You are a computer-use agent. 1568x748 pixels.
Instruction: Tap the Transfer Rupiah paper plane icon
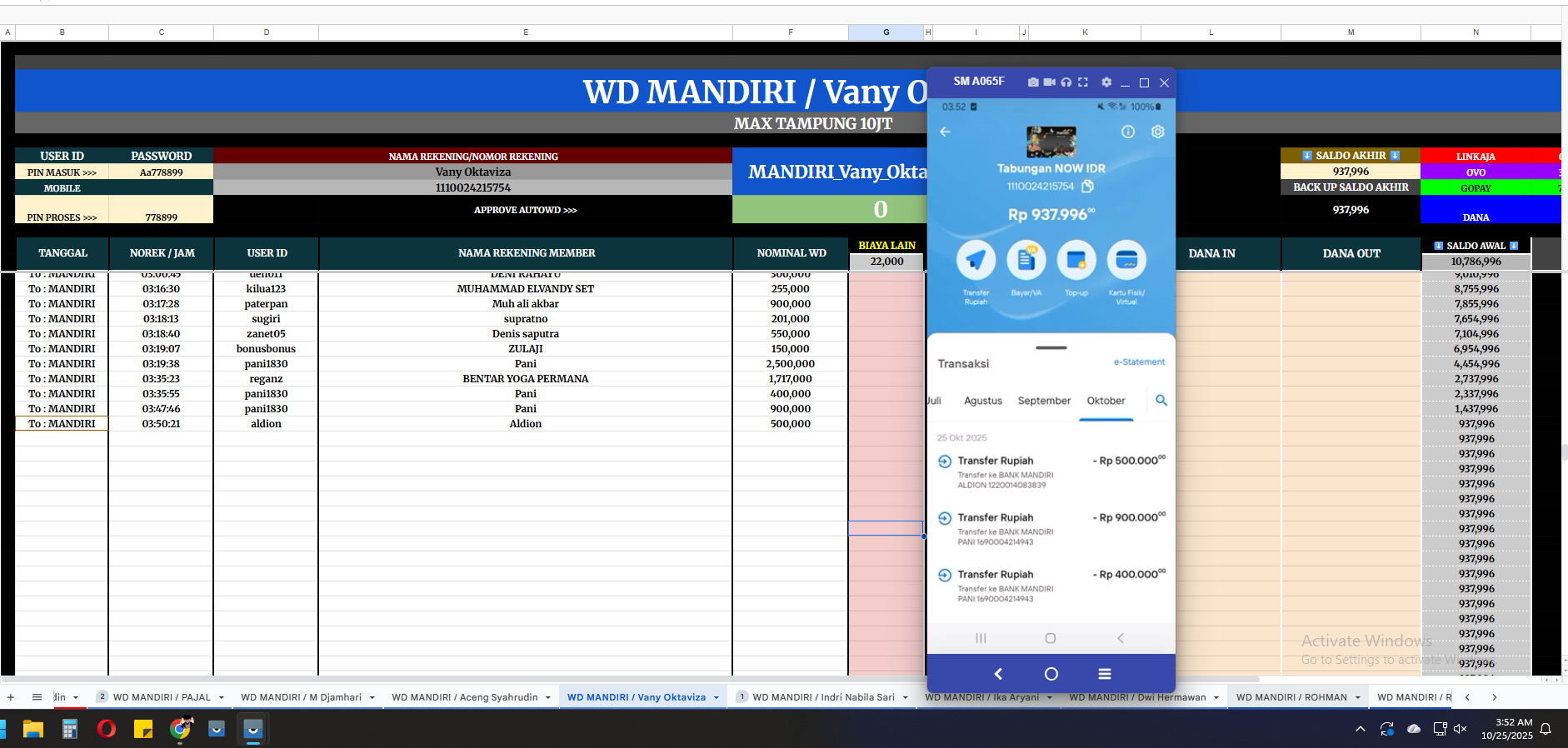click(976, 260)
